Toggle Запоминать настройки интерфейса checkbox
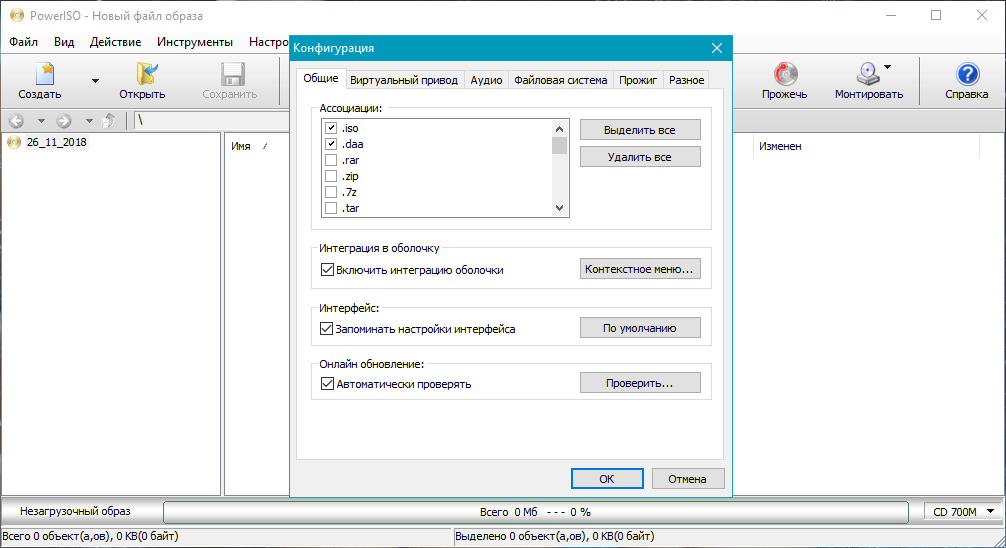This screenshot has height=548, width=1006. tap(326, 328)
